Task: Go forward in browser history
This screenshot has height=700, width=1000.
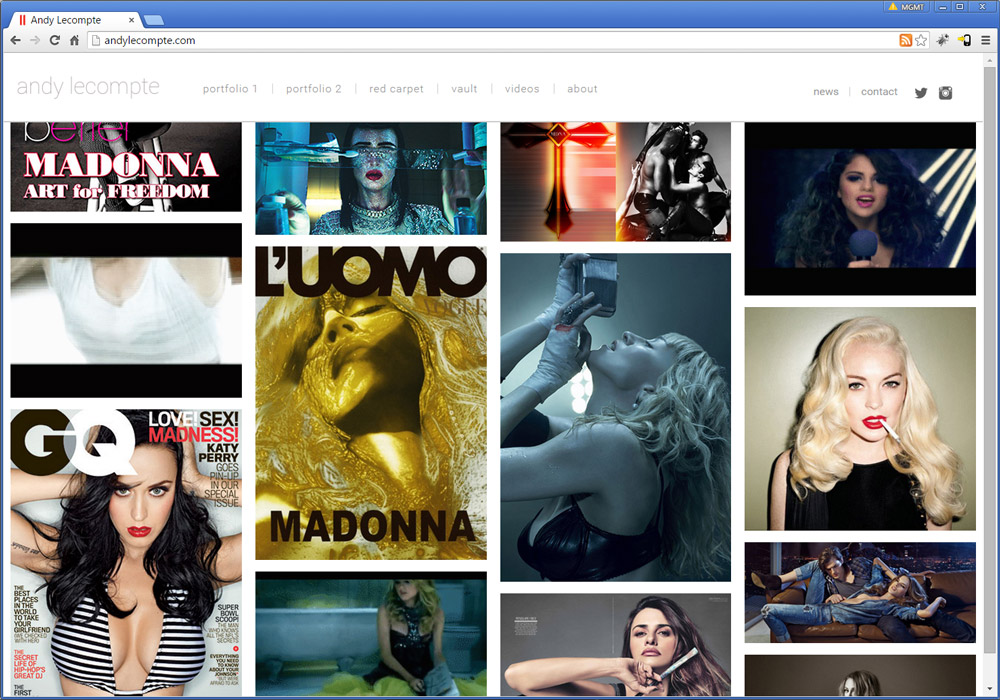Action: [x=35, y=40]
